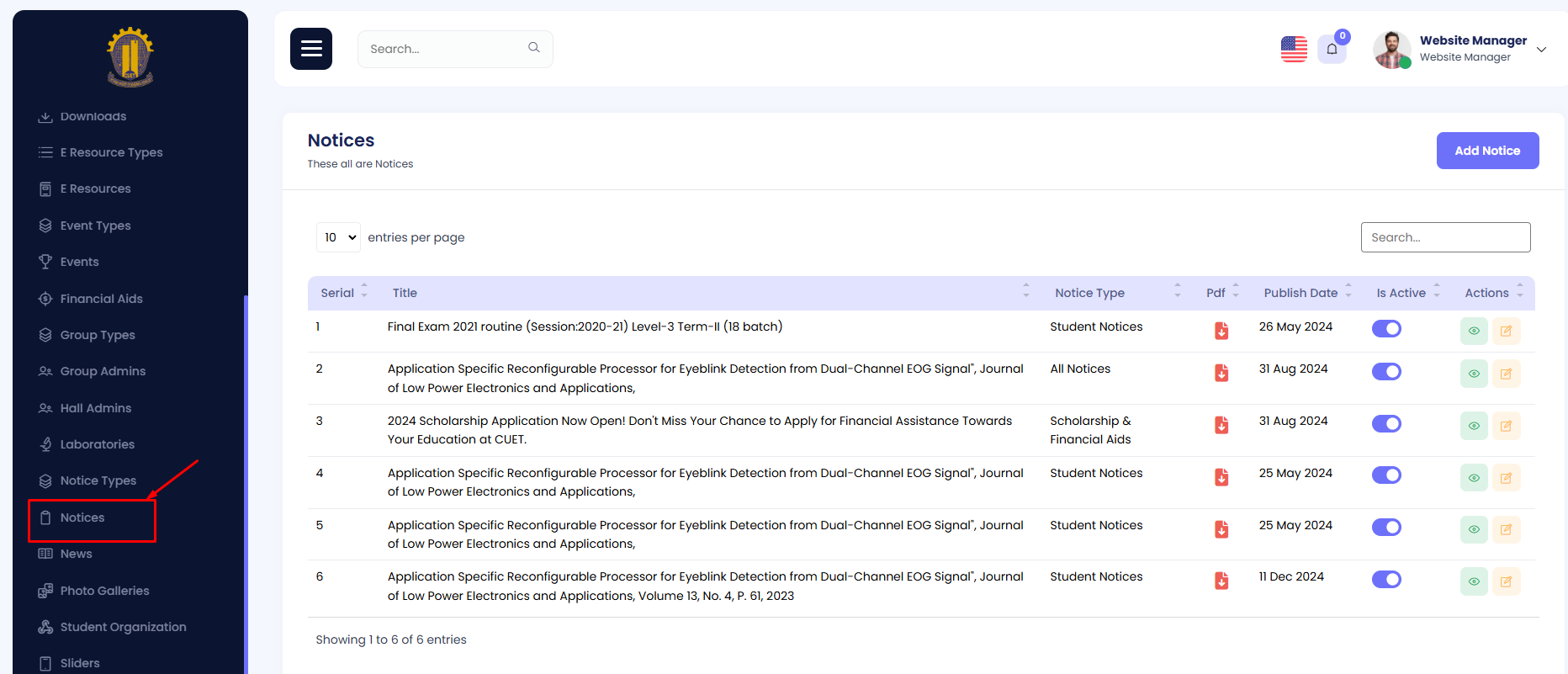
Task: Download the PDF icon in row 5
Action: coord(1221,529)
